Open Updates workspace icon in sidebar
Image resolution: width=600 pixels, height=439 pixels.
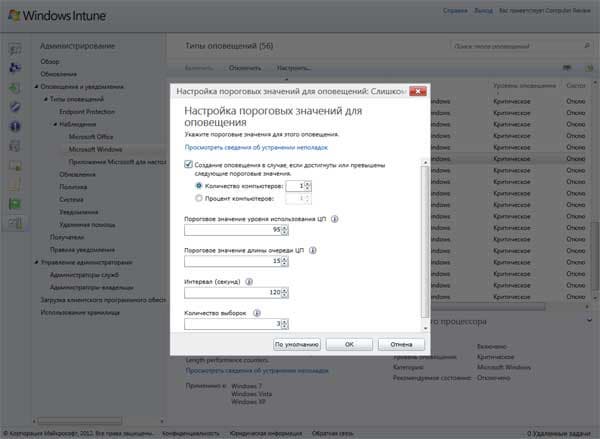pyautogui.click(x=15, y=88)
